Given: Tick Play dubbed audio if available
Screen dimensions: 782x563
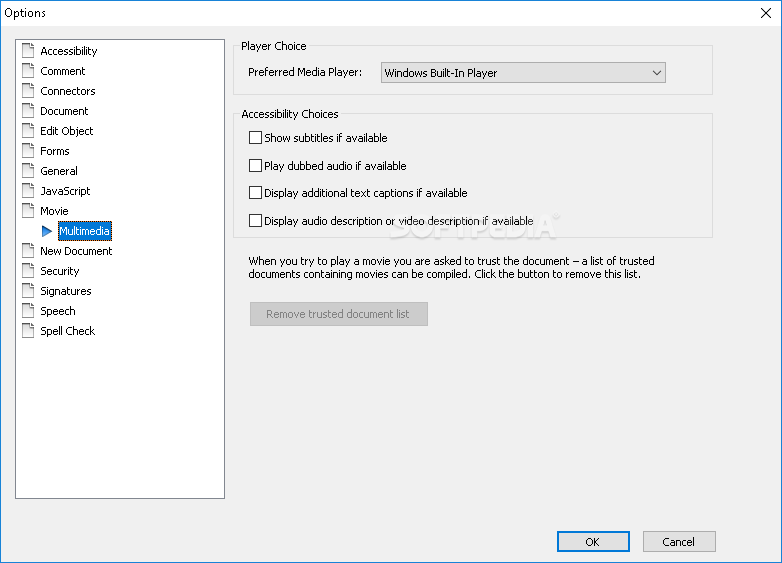Looking at the screenshot, I should pyautogui.click(x=255, y=166).
